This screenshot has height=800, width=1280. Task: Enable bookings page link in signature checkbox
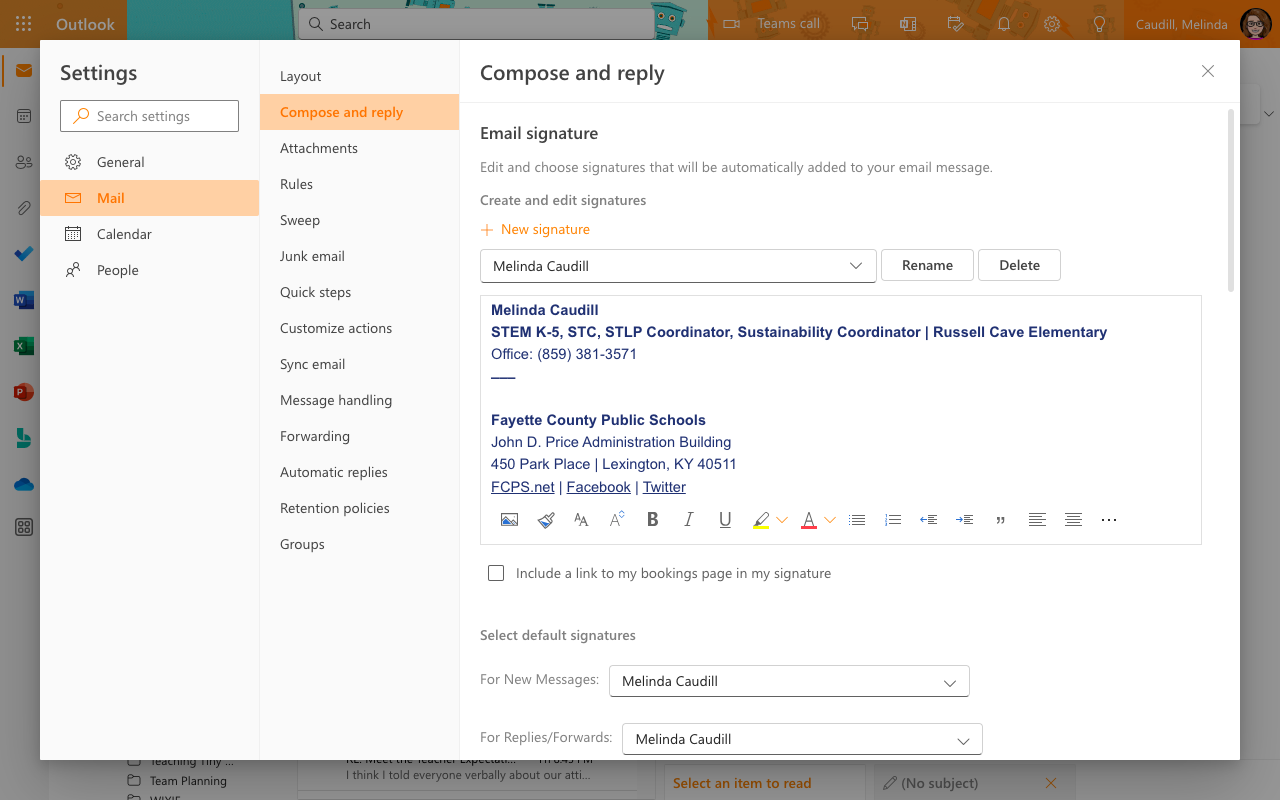tap(496, 573)
